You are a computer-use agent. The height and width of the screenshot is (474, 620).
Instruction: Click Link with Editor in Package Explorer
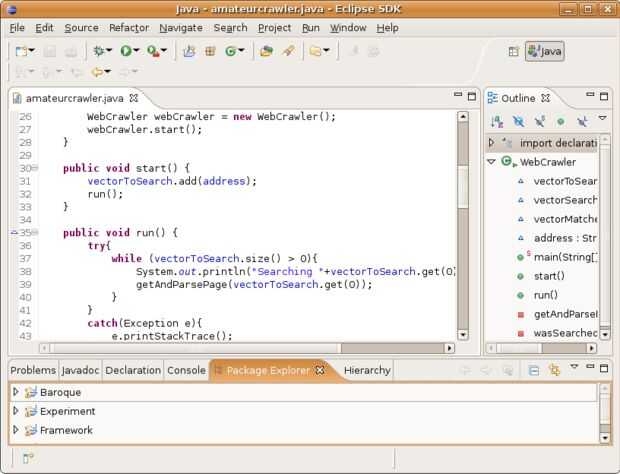pyautogui.click(x=553, y=370)
